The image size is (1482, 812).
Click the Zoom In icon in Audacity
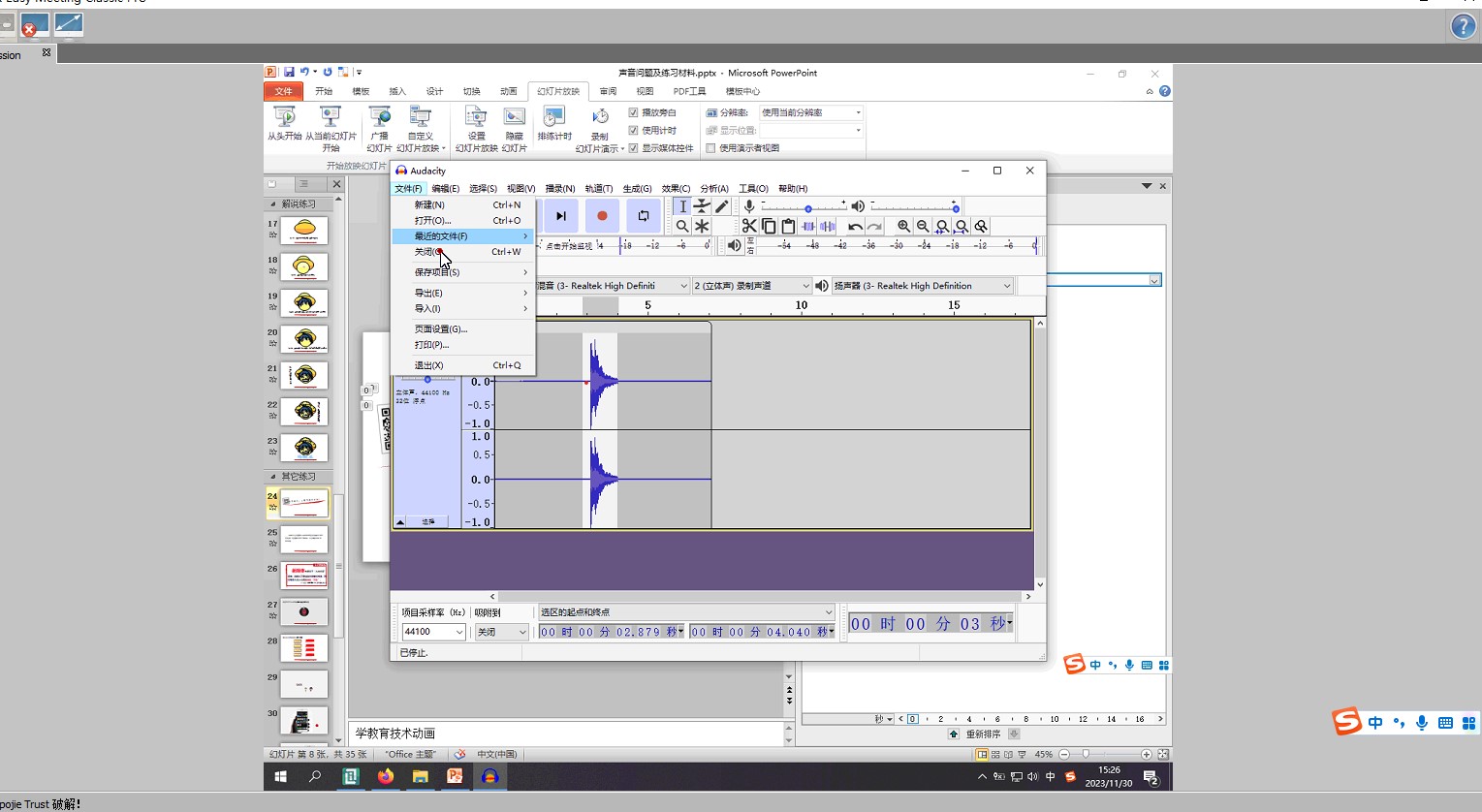(903, 226)
